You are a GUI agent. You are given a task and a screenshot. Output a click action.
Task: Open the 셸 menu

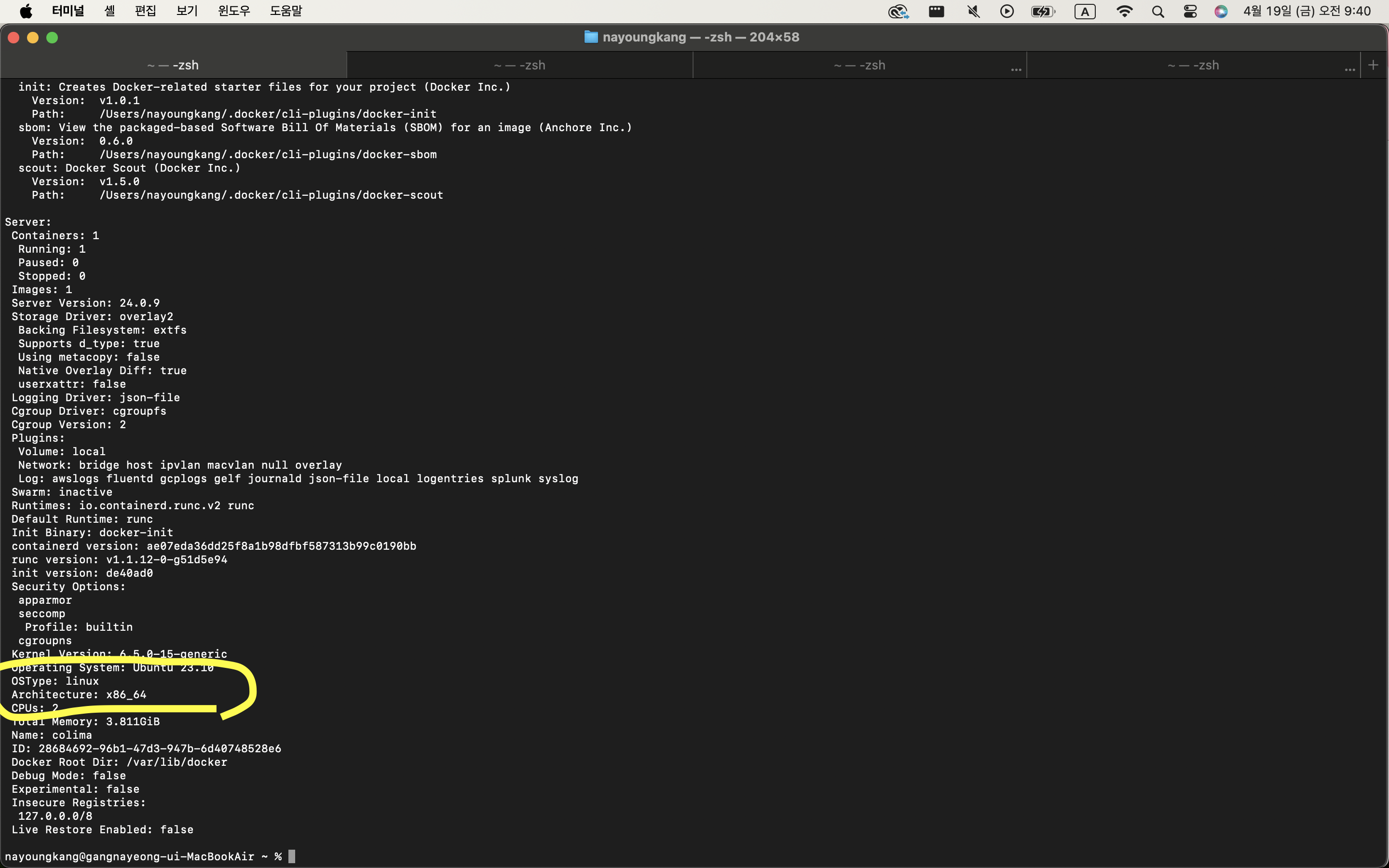pyautogui.click(x=109, y=11)
